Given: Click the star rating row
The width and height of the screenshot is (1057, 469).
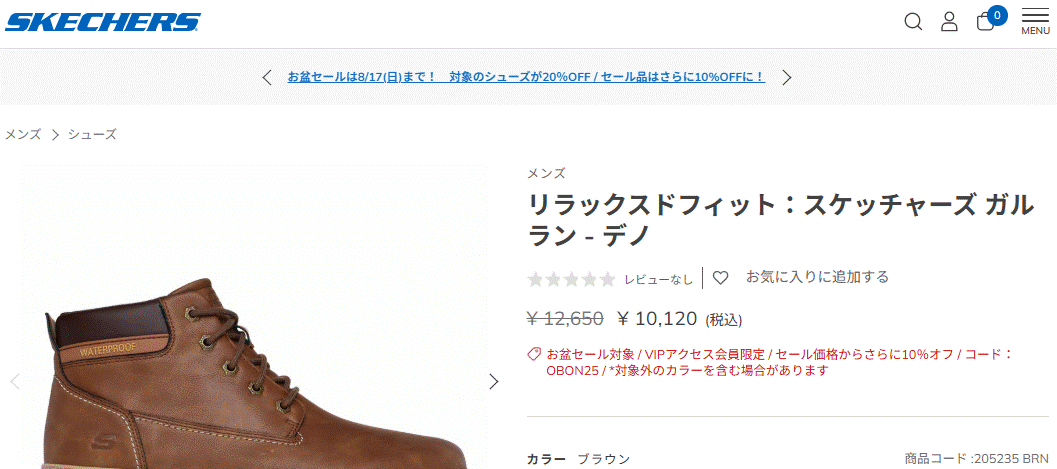Looking at the screenshot, I should click(571, 279).
